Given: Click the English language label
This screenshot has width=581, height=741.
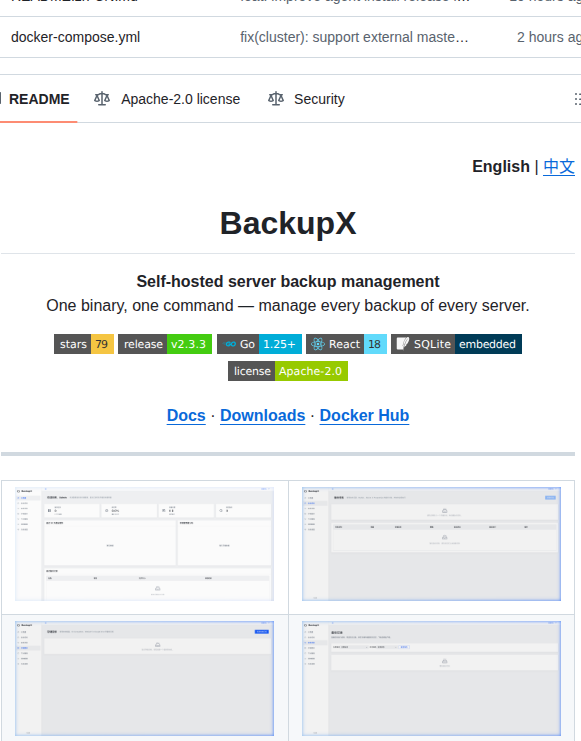Looking at the screenshot, I should pos(501,166).
